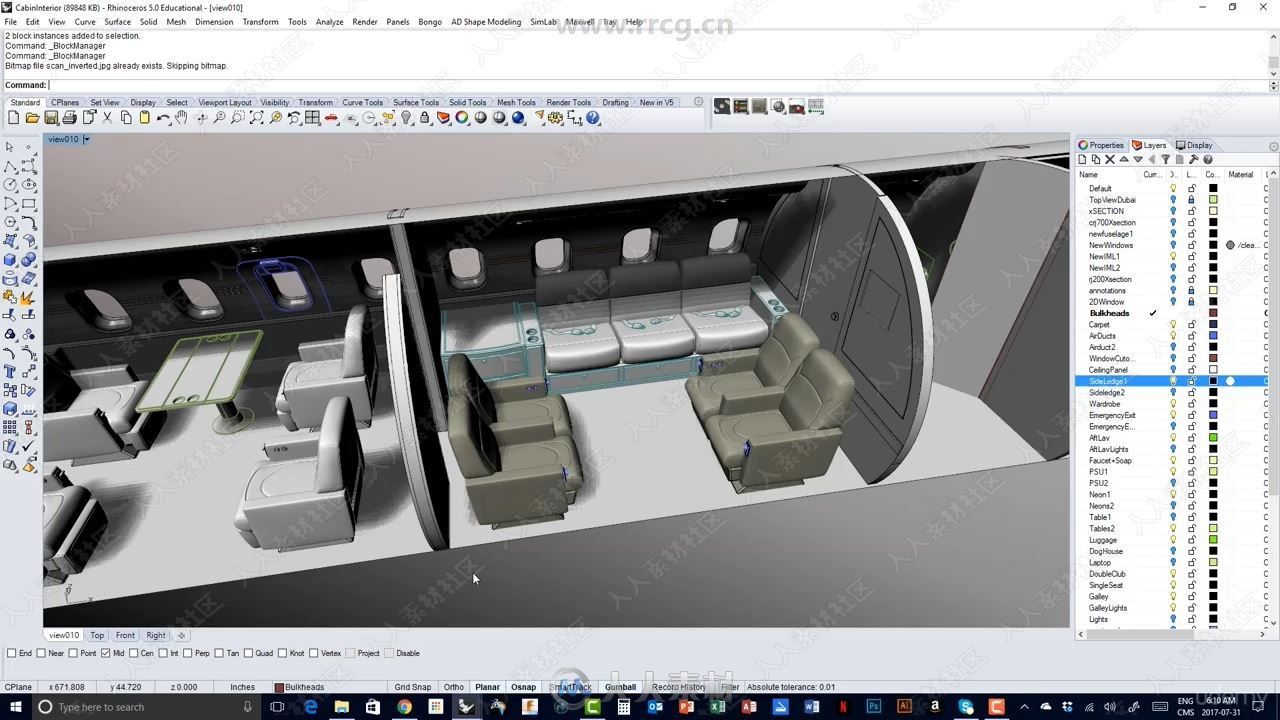Open Chrome from the Windows taskbar
This screenshot has width=1280, height=720.
[x=404, y=707]
